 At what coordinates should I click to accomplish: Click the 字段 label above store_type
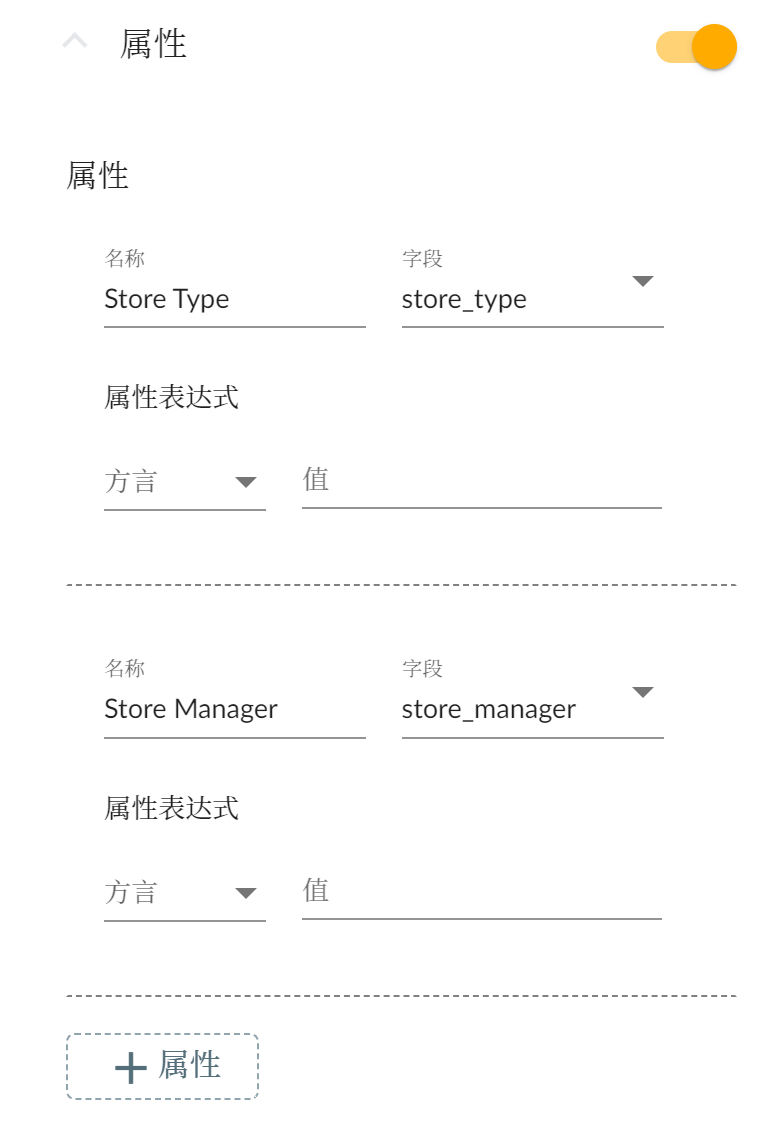(x=422, y=259)
